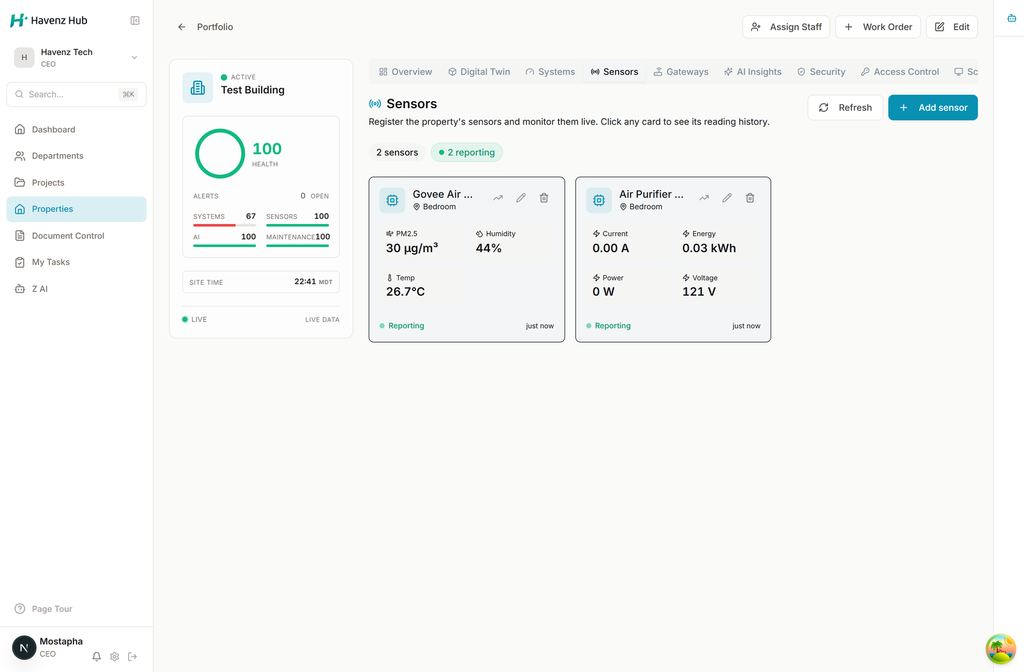The image size is (1024, 672).
Task: Switch to the Gateways tab
Action: [x=680, y=72]
